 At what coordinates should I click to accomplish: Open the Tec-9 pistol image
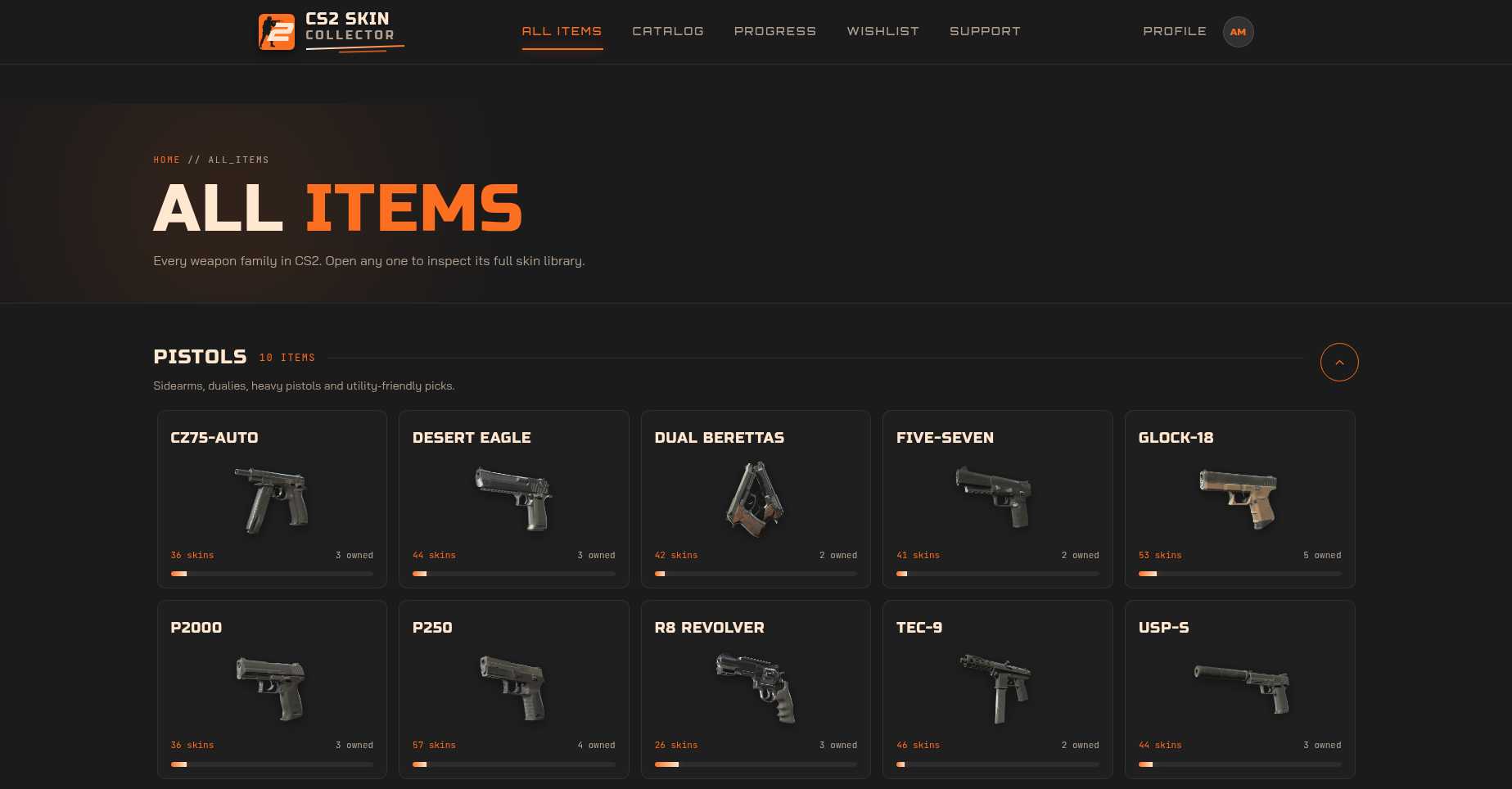[996, 688]
